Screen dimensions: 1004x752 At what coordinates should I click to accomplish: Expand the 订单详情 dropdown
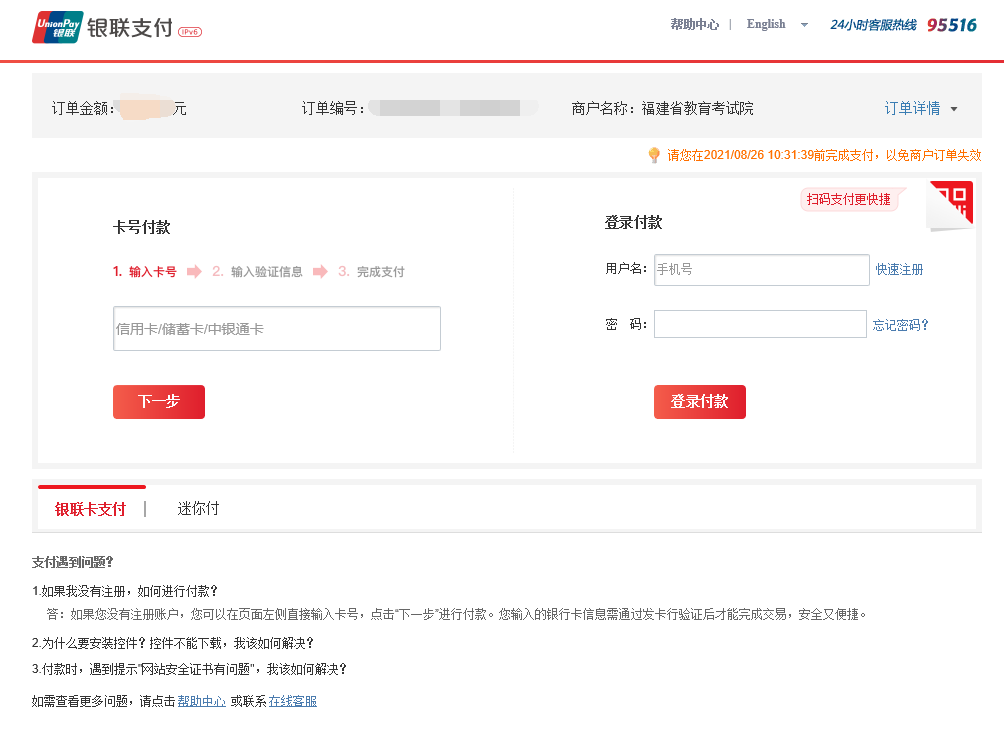click(x=921, y=108)
